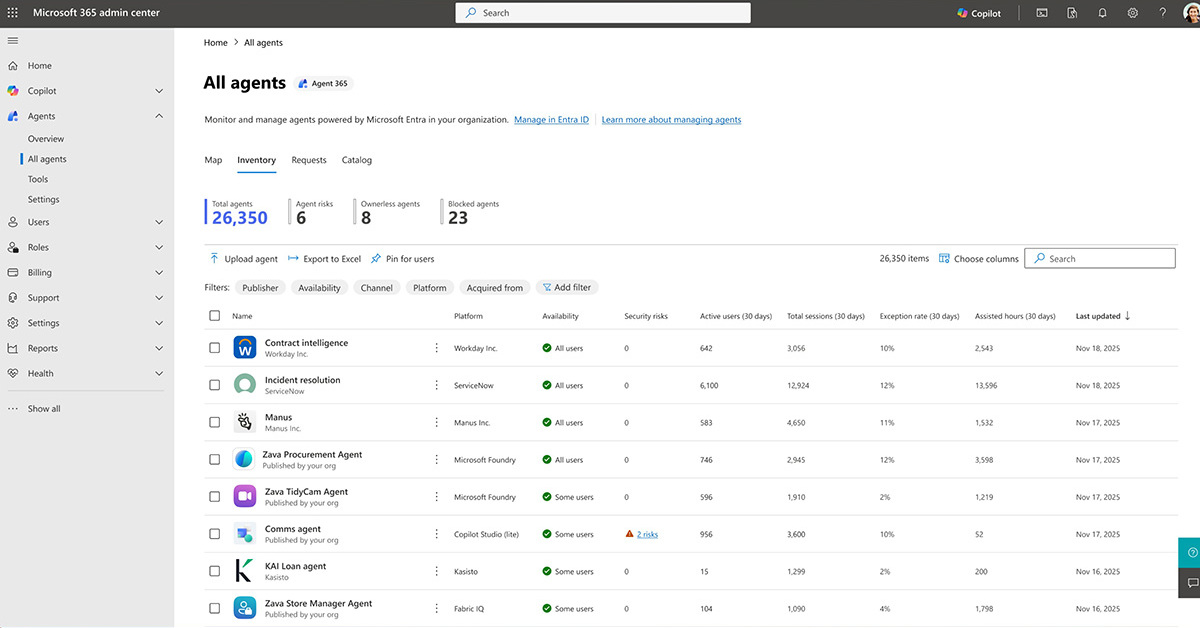The height and width of the screenshot is (628, 1200).
Task: Open the app launcher waffle icon
Action: coord(13,13)
